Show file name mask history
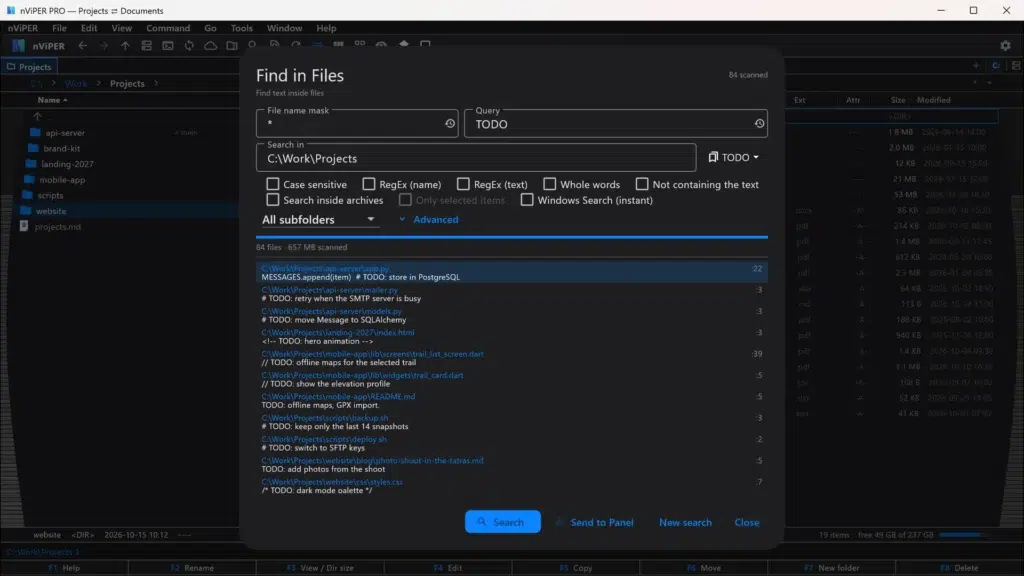This screenshot has width=1024, height=576. (450, 123)
